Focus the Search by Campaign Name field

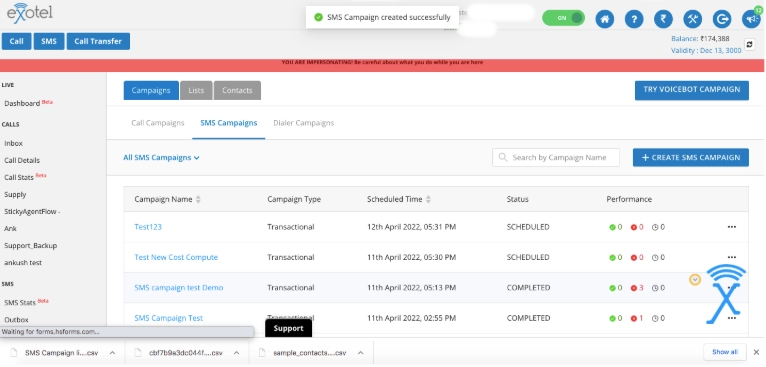click(556, 157)
